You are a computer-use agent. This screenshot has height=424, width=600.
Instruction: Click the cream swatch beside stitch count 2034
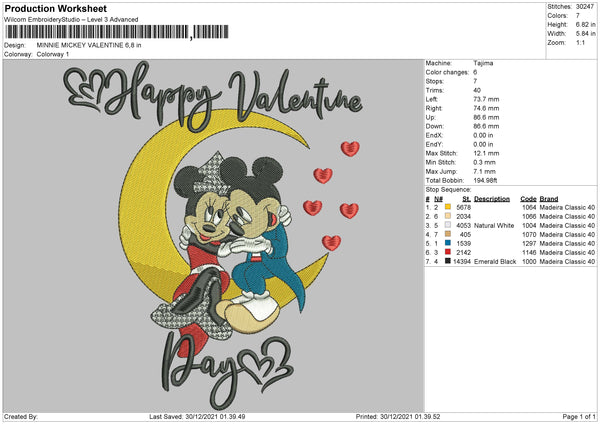click(448, 216)
